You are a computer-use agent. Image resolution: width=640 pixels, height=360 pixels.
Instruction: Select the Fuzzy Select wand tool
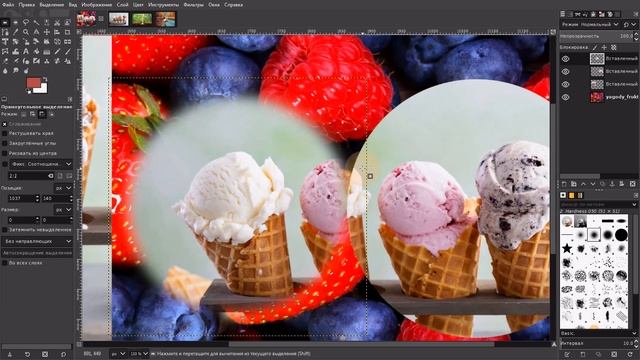click(x=36, y=22)
